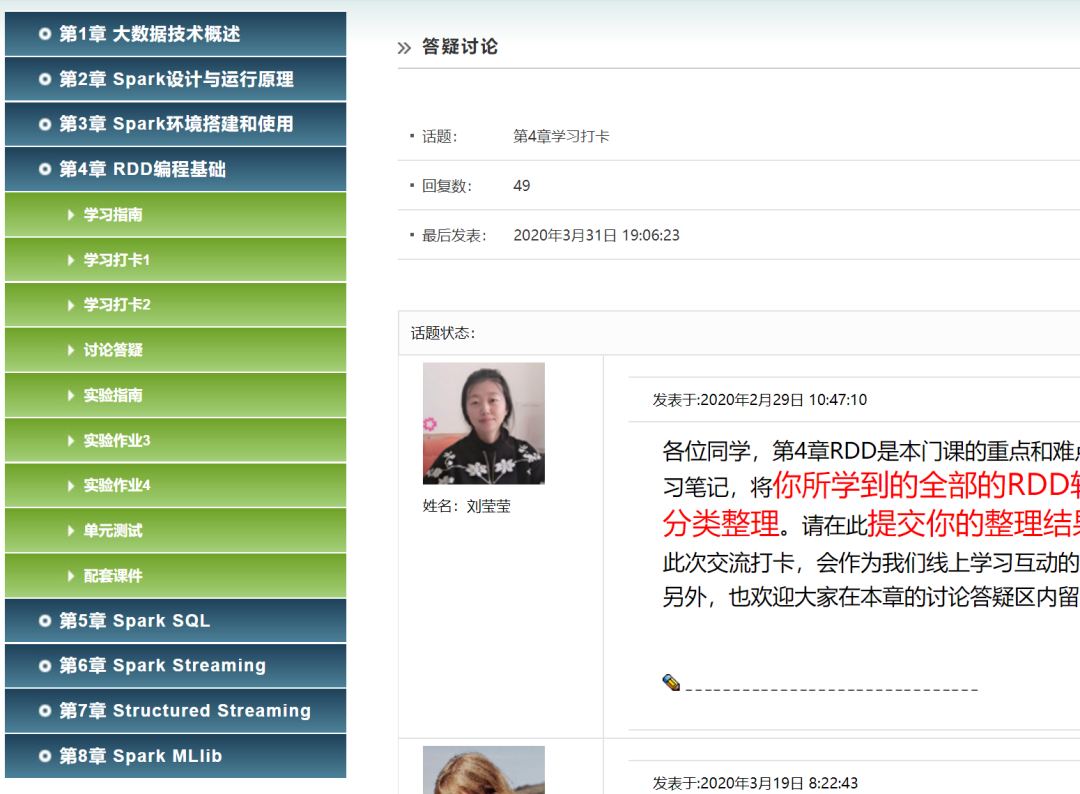Open 实验指南 page

tap(113, 396)
